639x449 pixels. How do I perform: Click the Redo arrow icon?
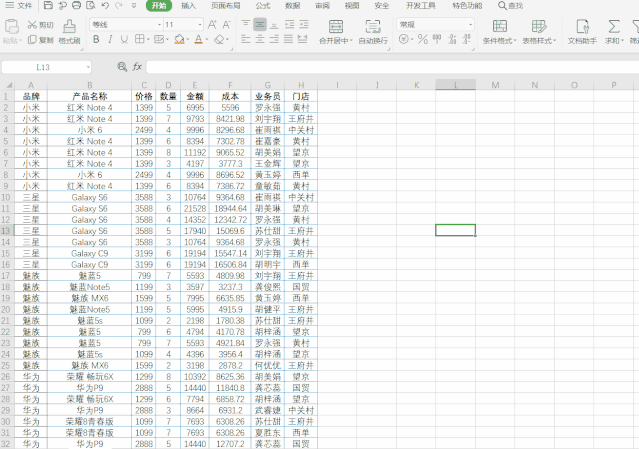(119, 5)
